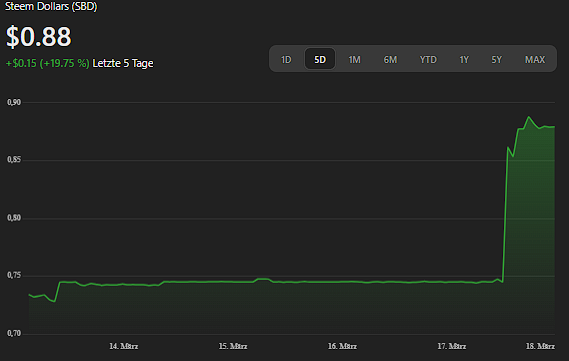Click the 14. März date label

[123, 346]
